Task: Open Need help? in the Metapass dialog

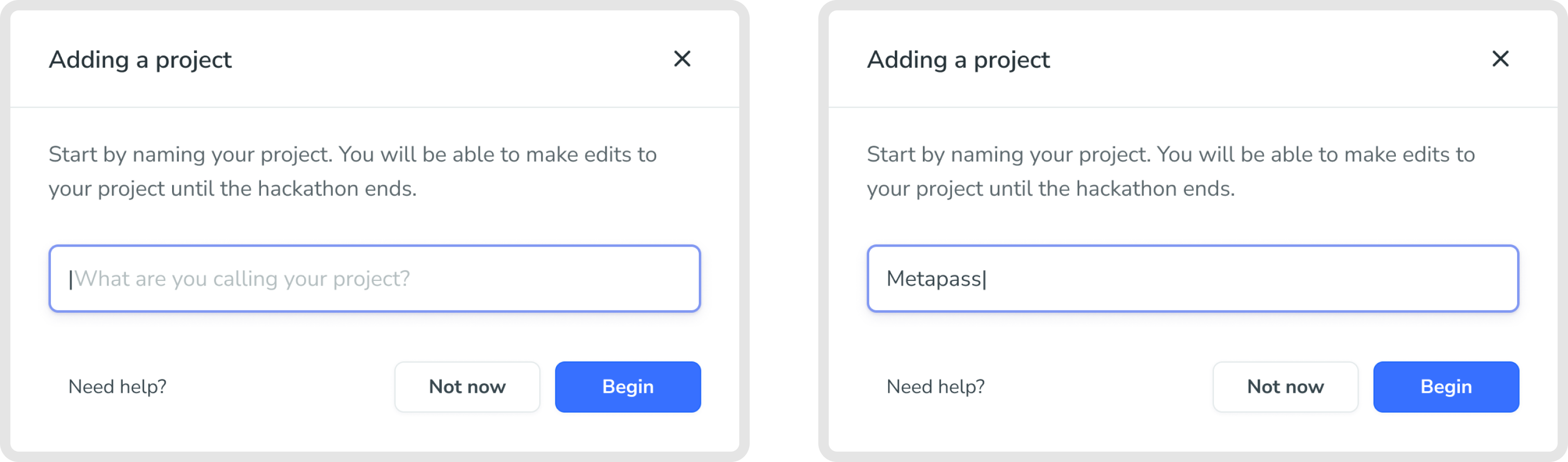Action: click(x=935, y=387)
